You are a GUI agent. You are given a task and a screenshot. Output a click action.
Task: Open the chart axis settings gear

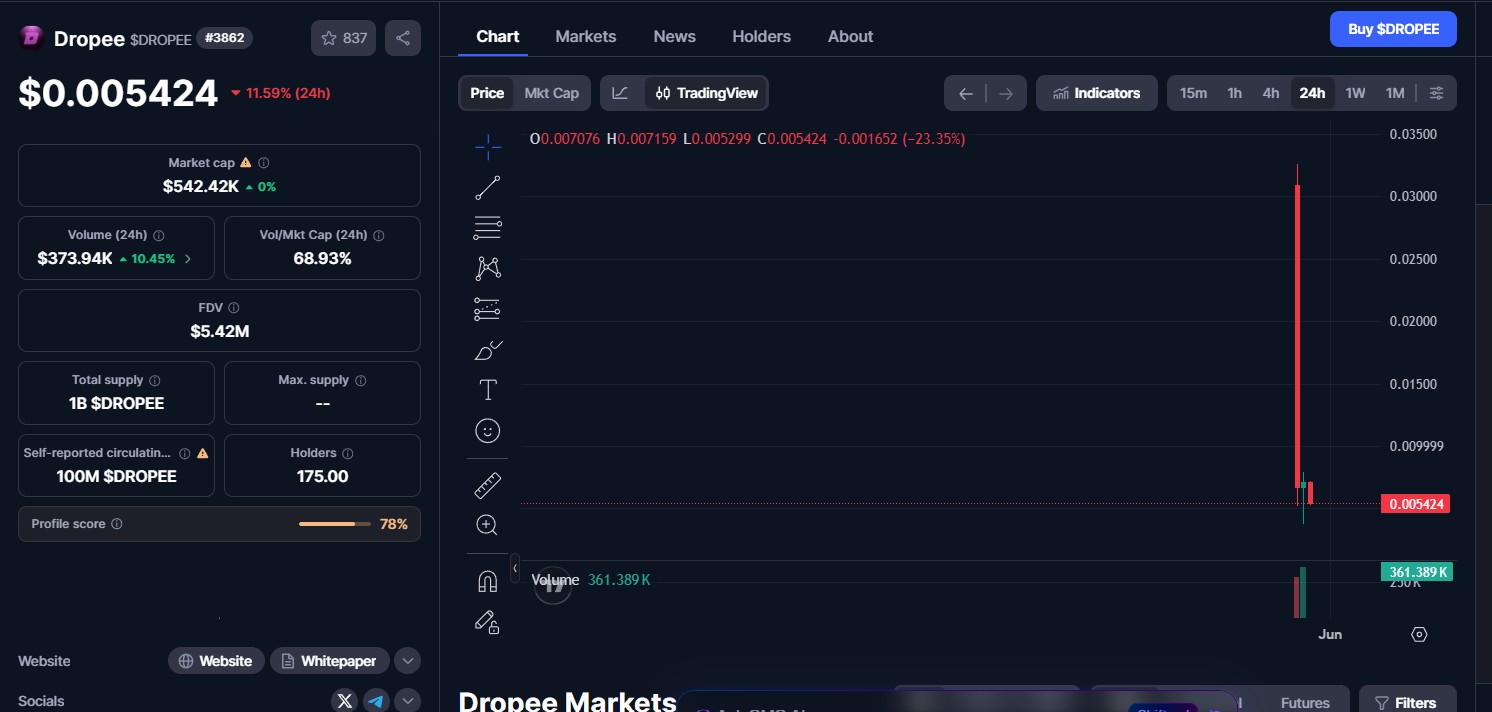pyautogui.click(x=1419, y=634)
